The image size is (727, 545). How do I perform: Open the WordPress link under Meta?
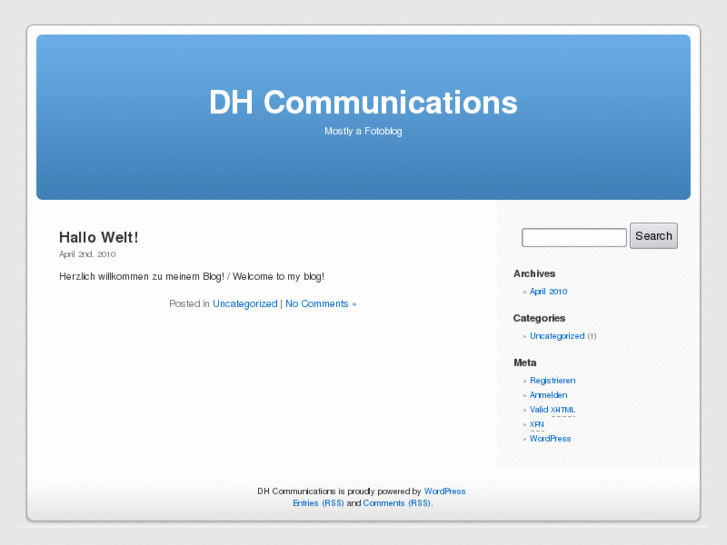tap(550, 439)
